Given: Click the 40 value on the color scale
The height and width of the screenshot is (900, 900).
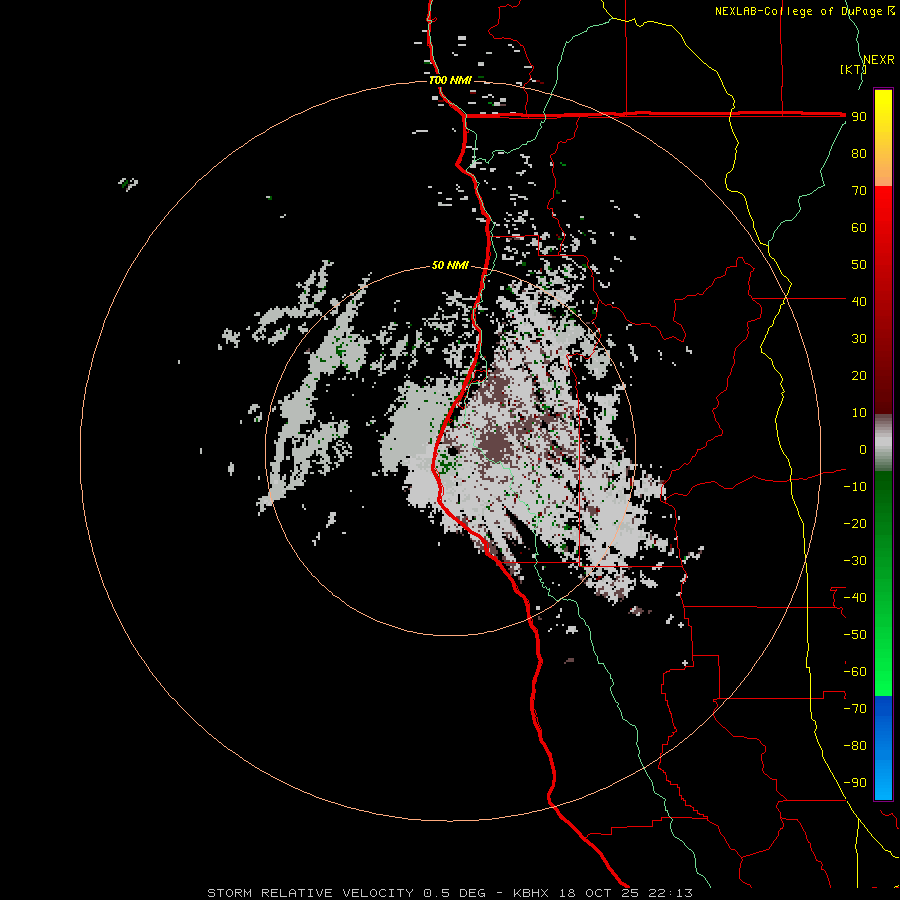Looking at the screenshot, I should tap(859, 301).
